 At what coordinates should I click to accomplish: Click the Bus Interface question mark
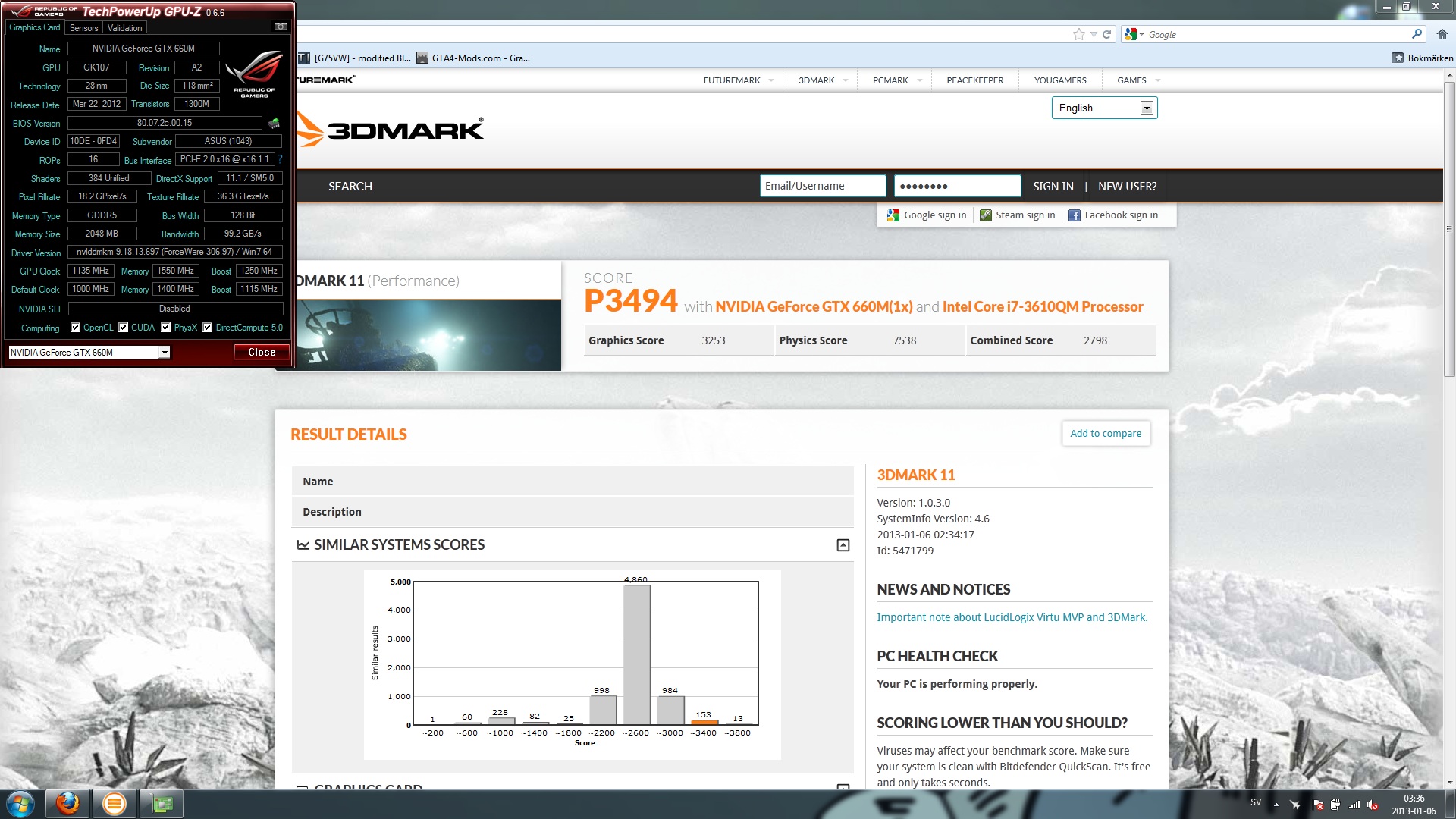[280, 159]
